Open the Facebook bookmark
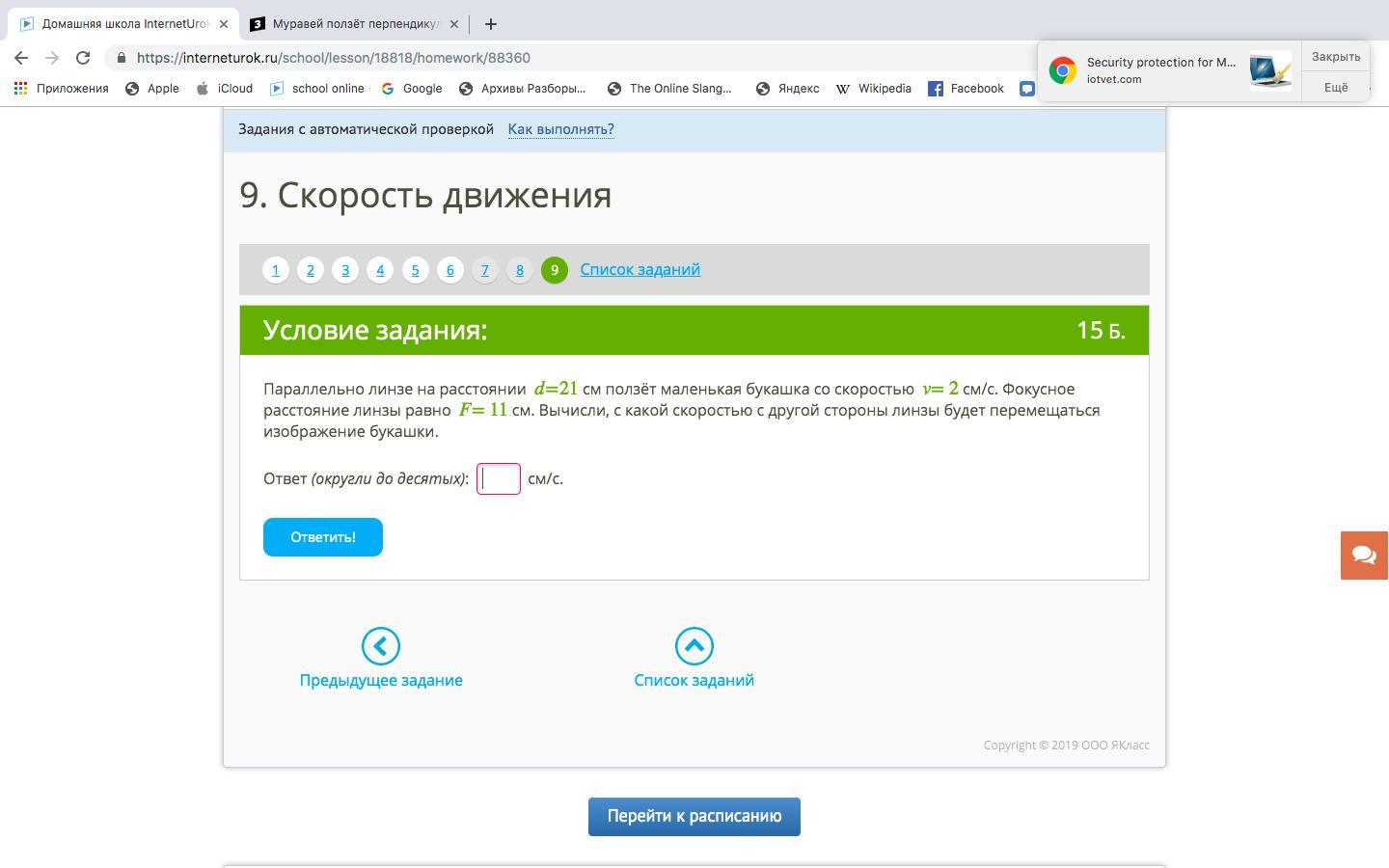Image resolution: width=1389 pixels, height=868 pixels. tap(966, 89)
